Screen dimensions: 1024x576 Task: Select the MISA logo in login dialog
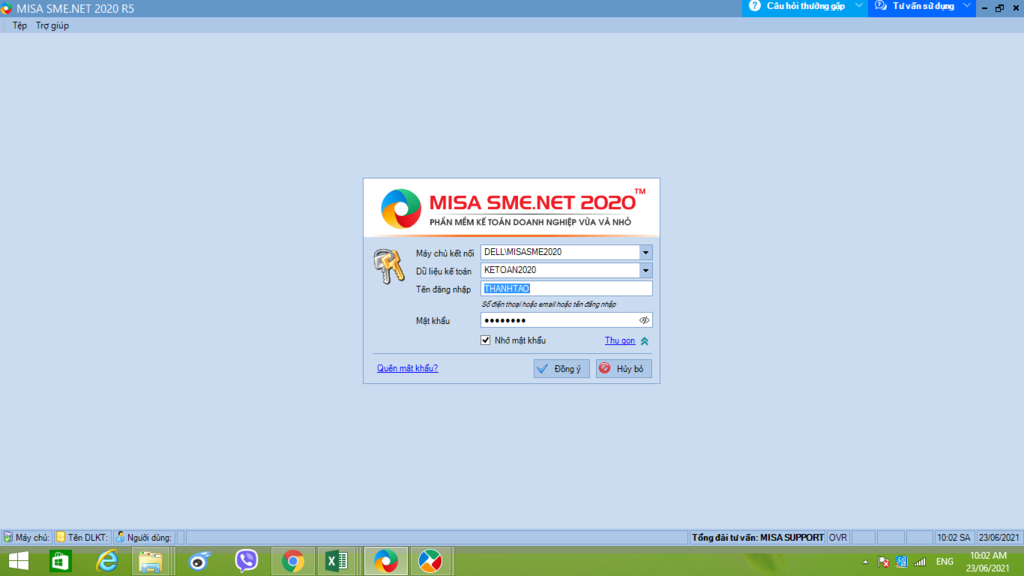point(401,208)
